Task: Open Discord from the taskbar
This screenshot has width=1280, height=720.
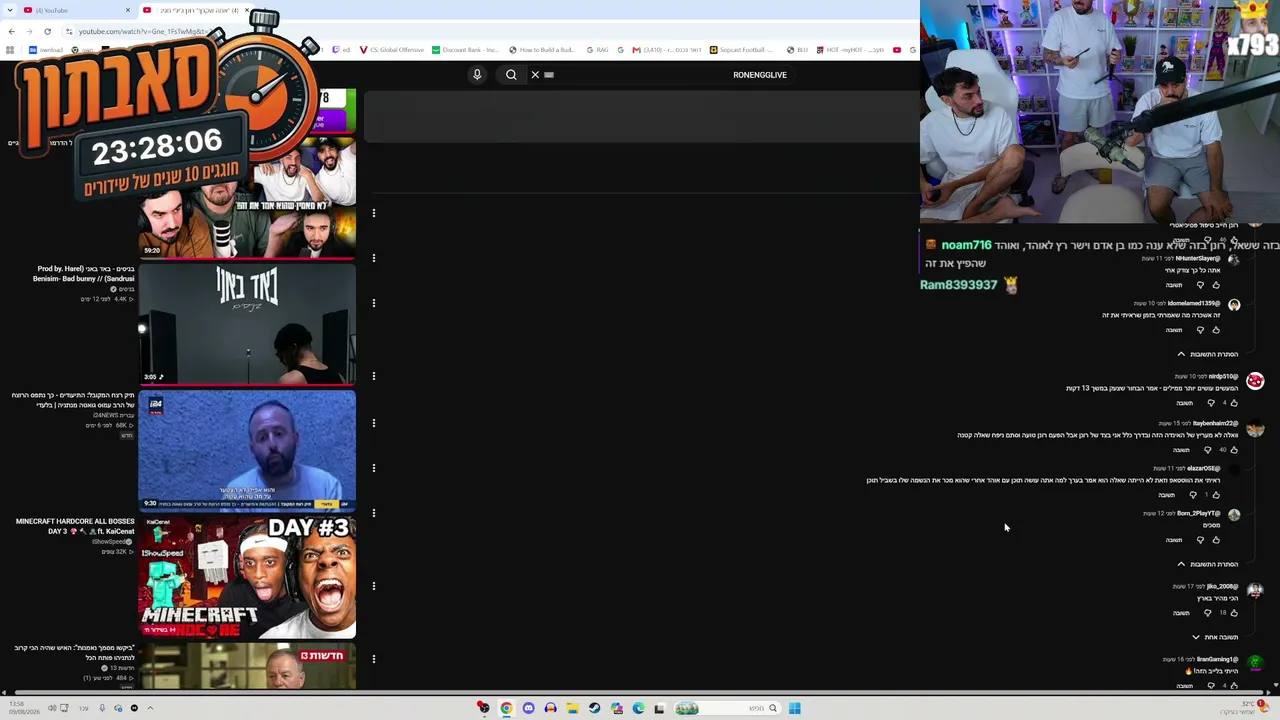Action: pyautogui.click(x=528, y=708)
